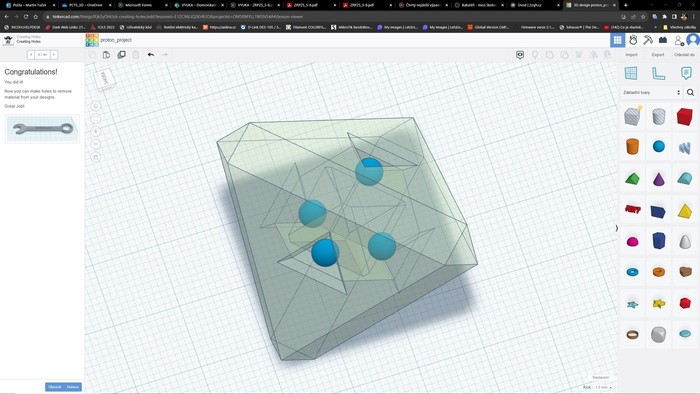The height and width of the screenshot is (394, 700).
Task: Click the Undo arrow in toolbar
Action: [151, 54]
